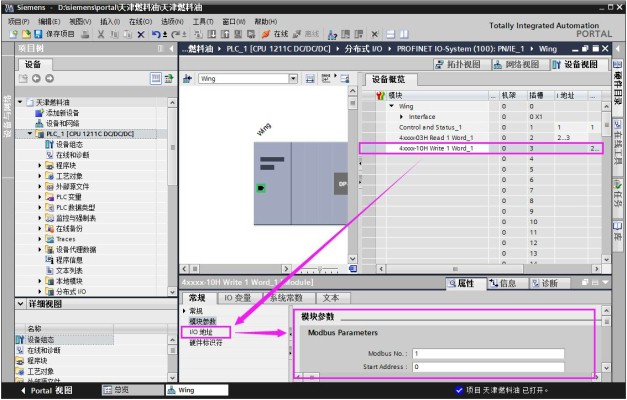
Task: Open the Wing device selection dropdown
Action: click(293, 78)
